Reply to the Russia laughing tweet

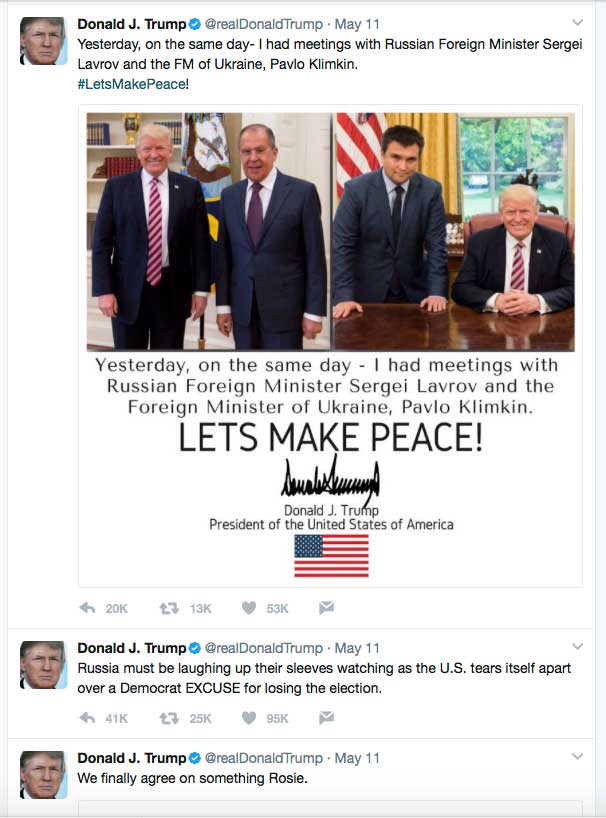tap(88, 718)
